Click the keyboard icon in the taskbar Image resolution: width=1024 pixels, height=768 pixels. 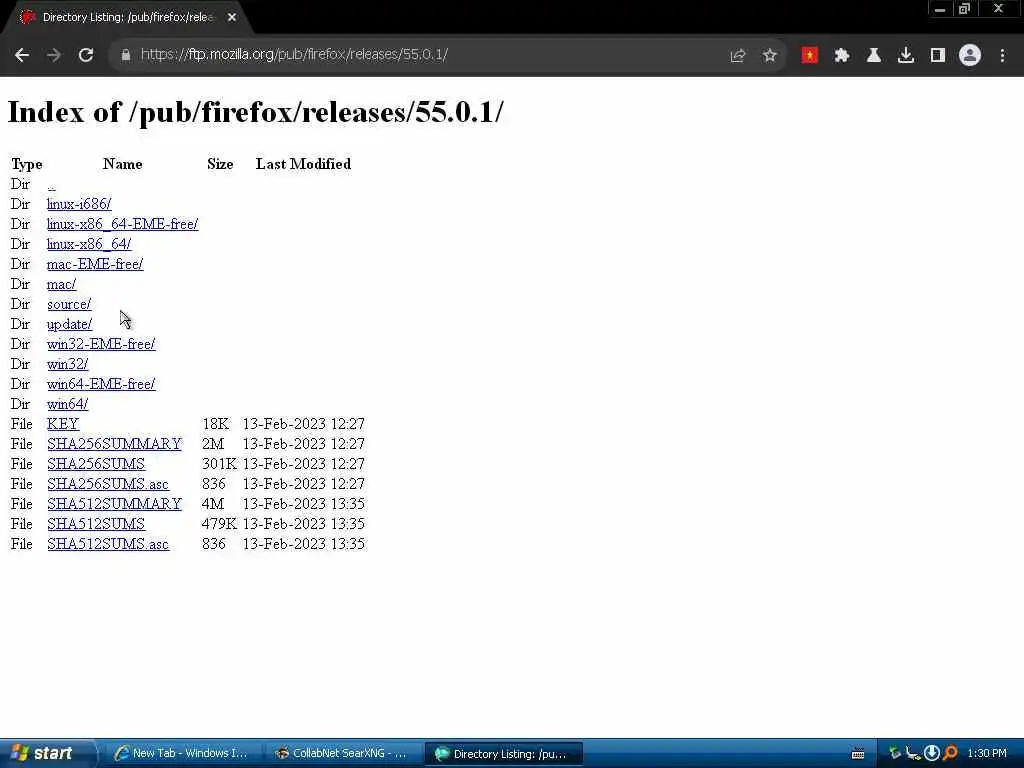[x=858, y=754]
